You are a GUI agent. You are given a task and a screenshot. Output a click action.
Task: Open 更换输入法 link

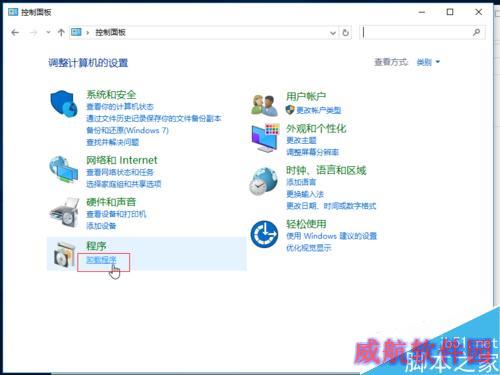coord(305,194)
